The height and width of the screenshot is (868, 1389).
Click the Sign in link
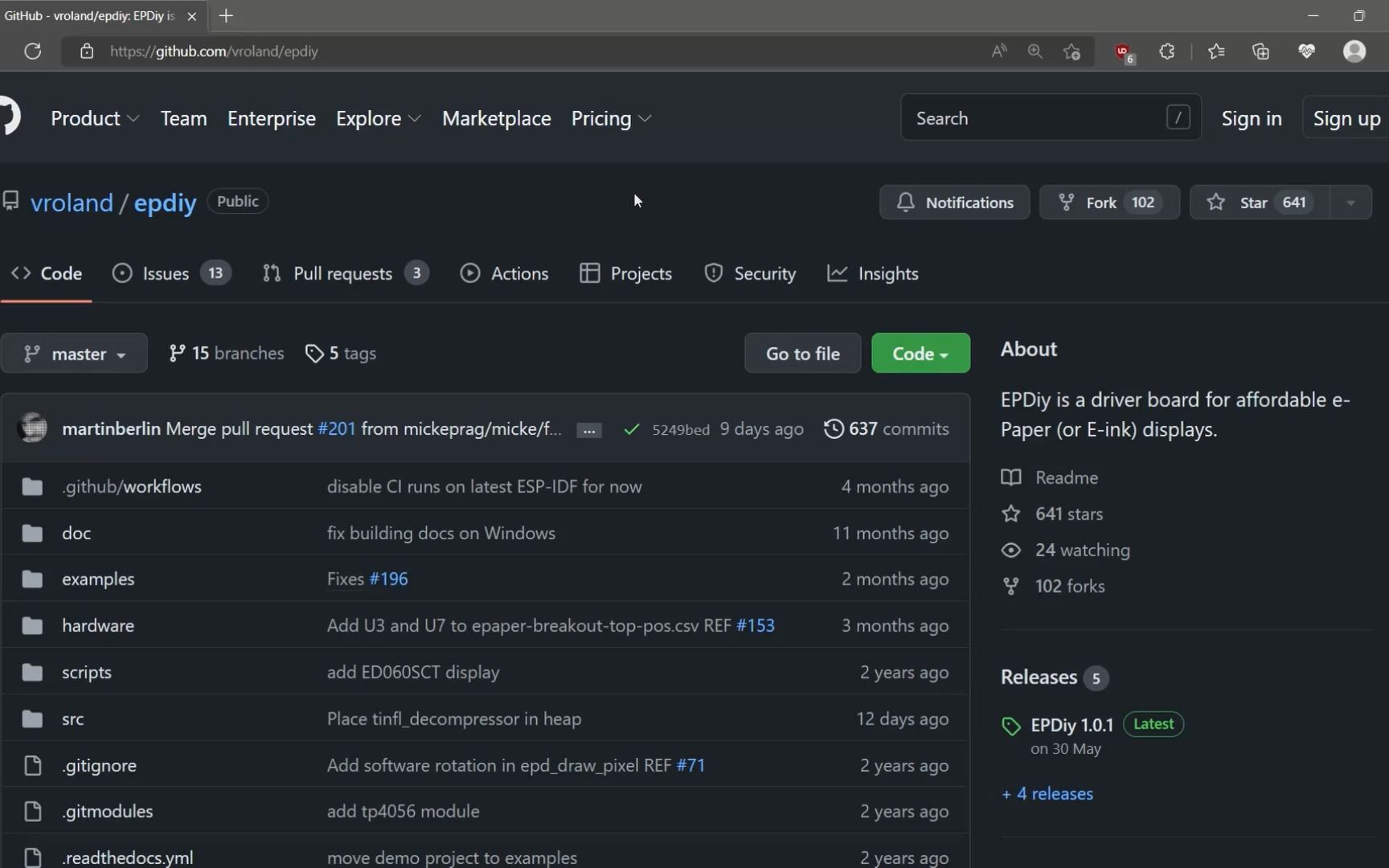(1252, 118)
